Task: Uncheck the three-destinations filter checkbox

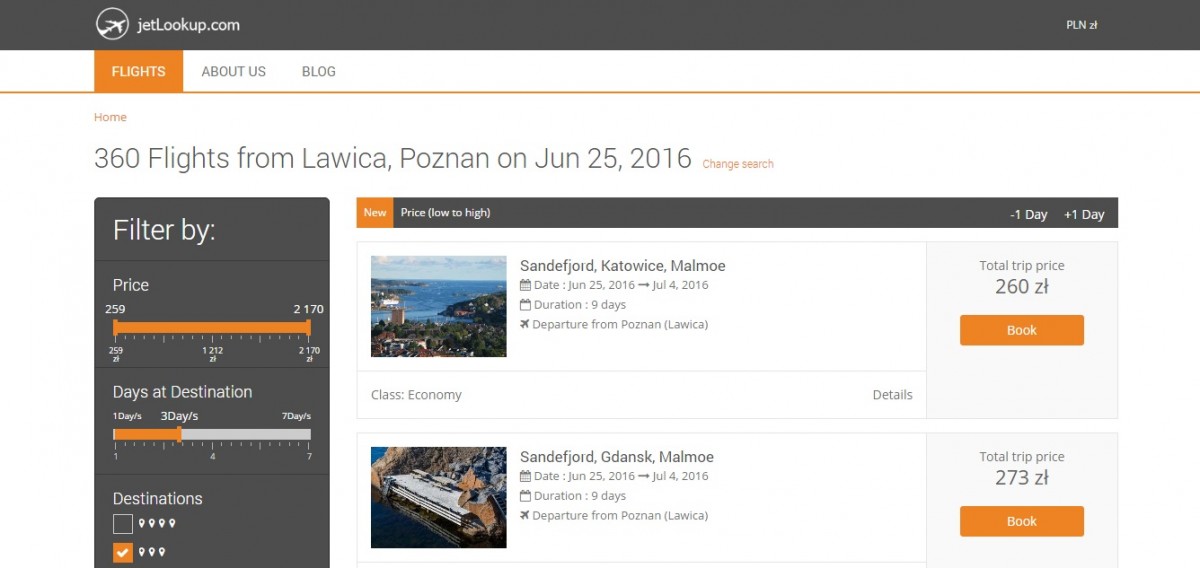Action: click(122, 552)
